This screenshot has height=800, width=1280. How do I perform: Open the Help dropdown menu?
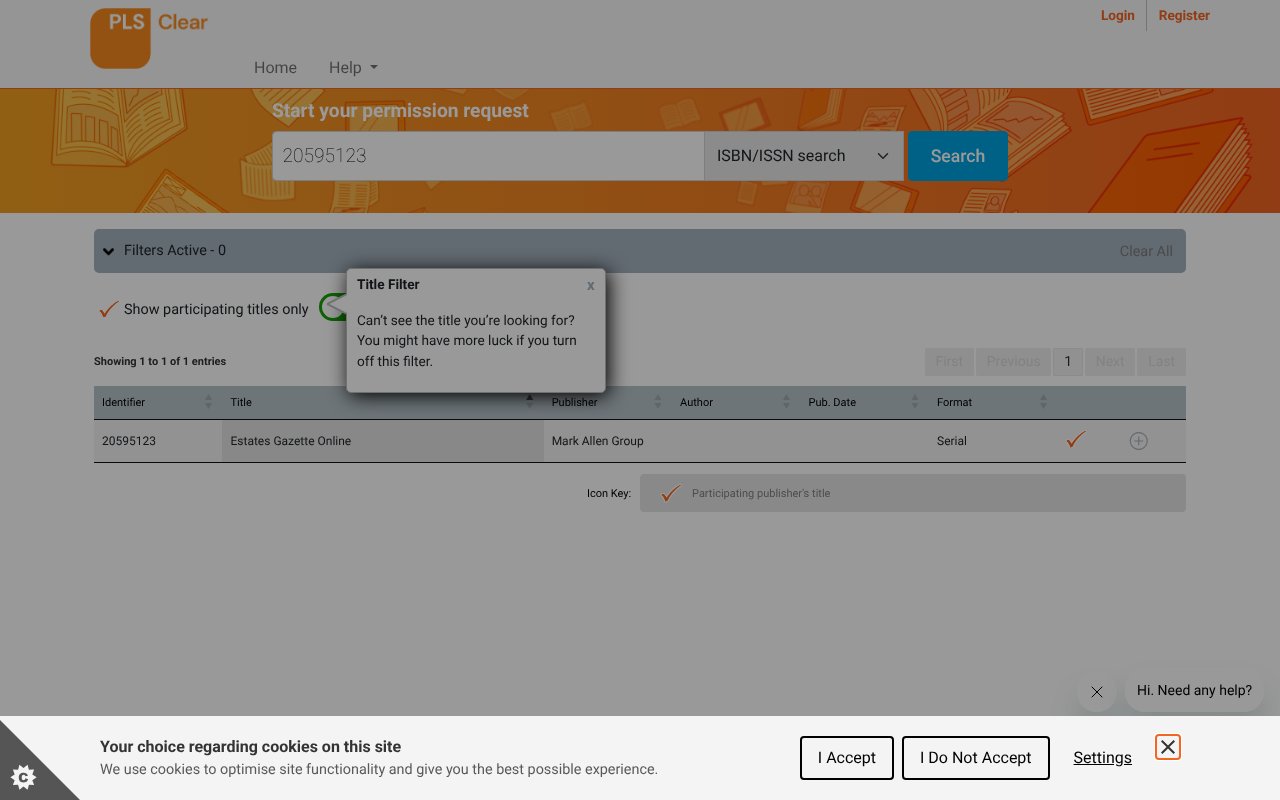(x=352, y=67)
